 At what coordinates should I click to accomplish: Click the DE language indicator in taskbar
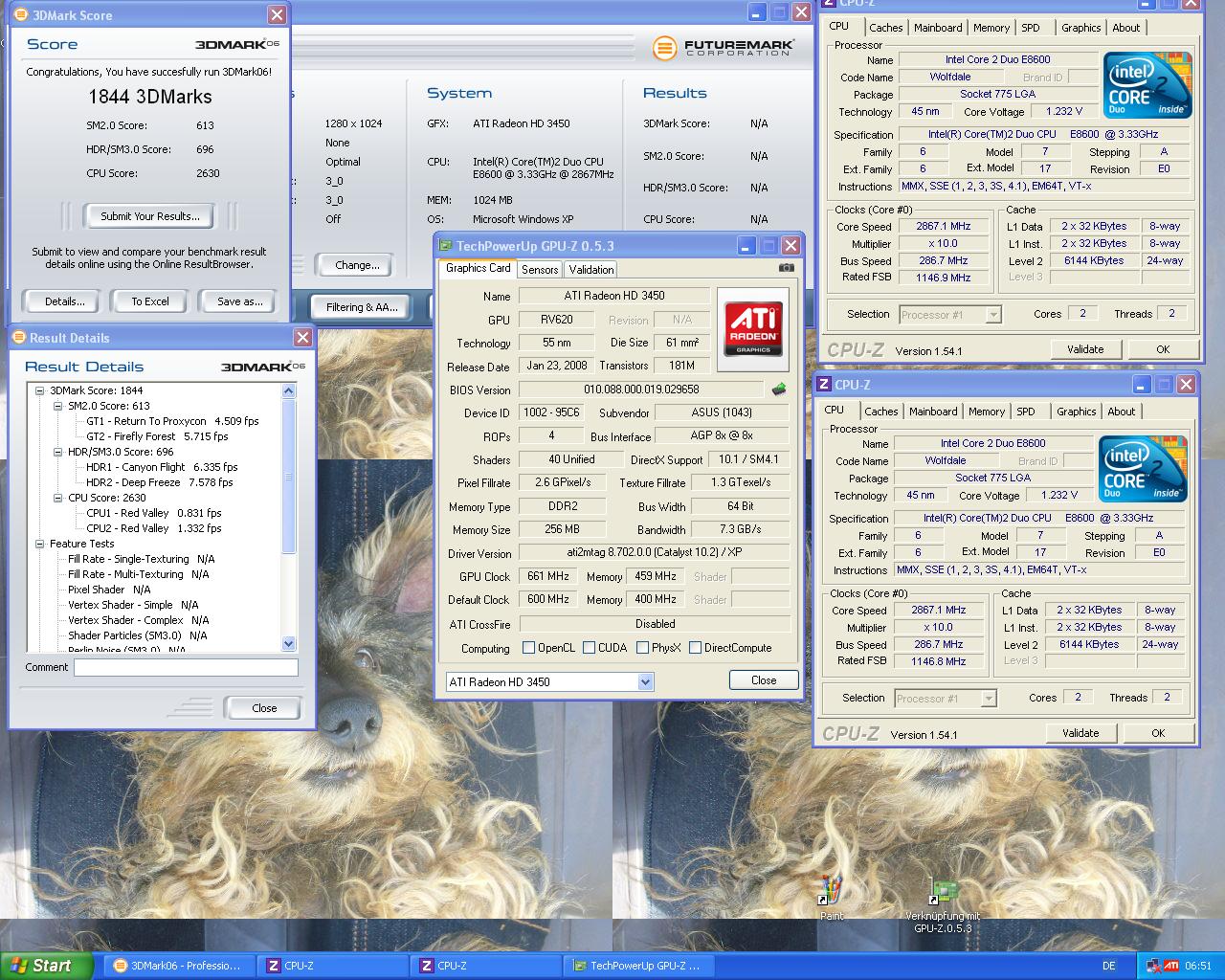pos(1109,966)
